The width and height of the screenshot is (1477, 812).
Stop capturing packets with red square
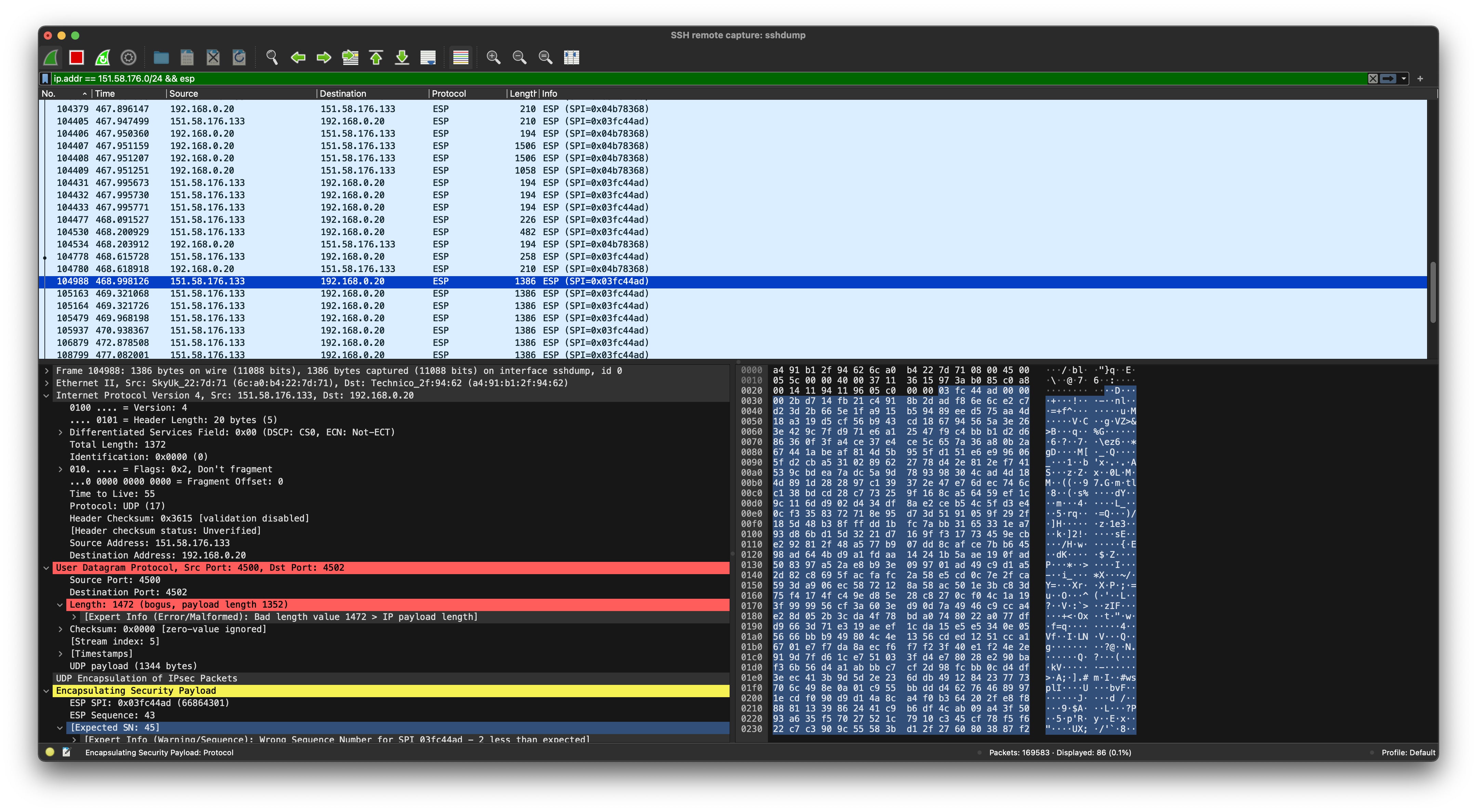pyautogui.click(x=76, y=57)
